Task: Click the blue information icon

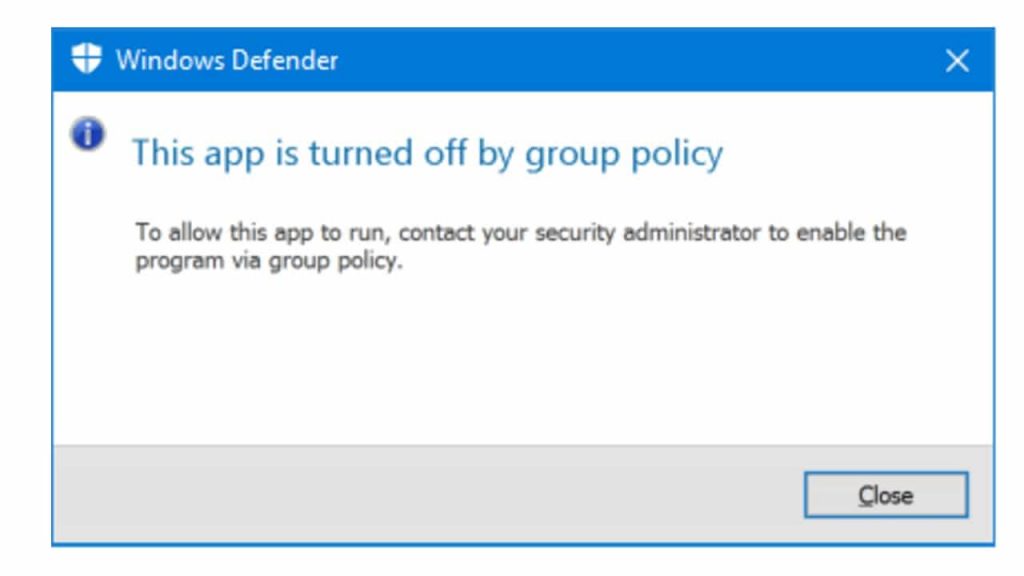Action: (x=88, y=134)
